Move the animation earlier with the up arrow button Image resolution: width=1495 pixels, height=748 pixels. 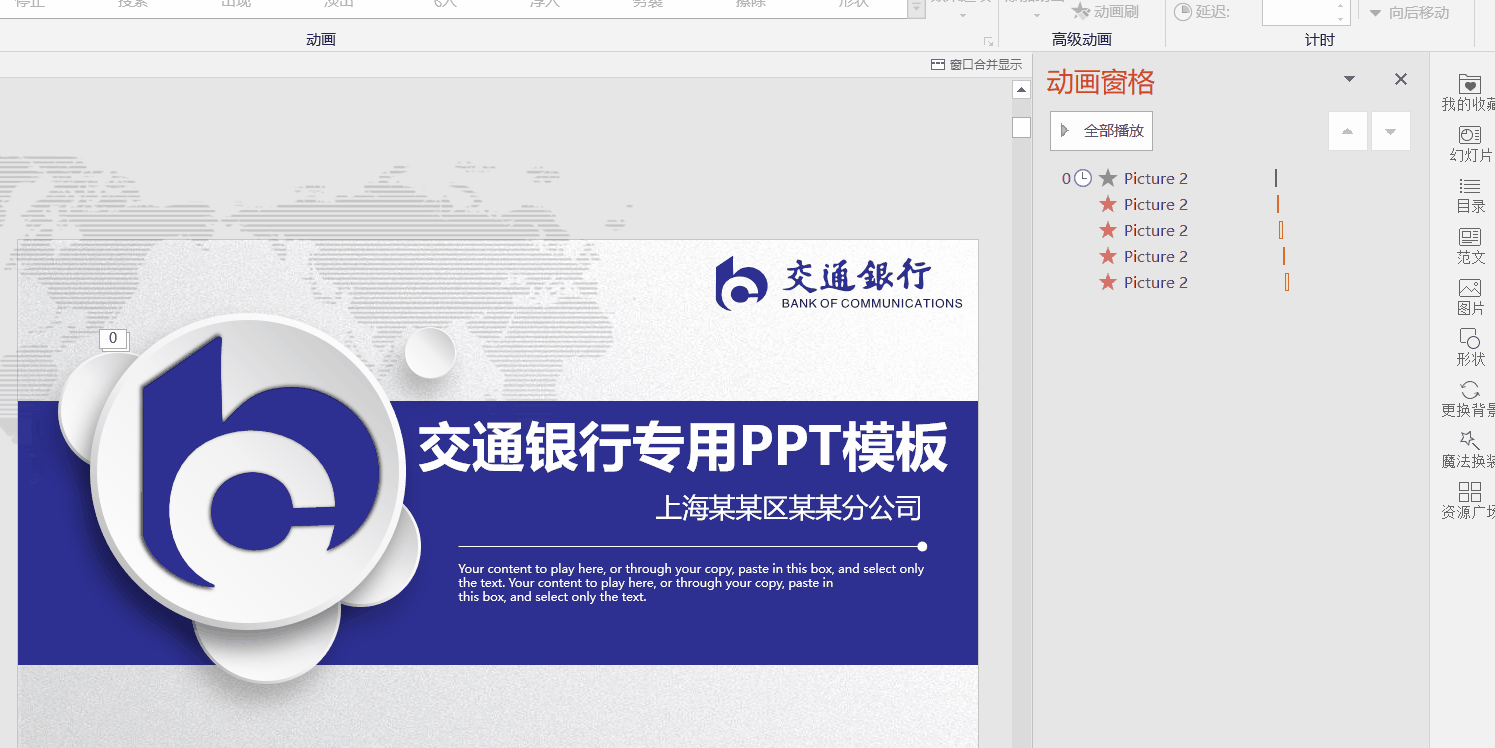tap(1348, 131)
